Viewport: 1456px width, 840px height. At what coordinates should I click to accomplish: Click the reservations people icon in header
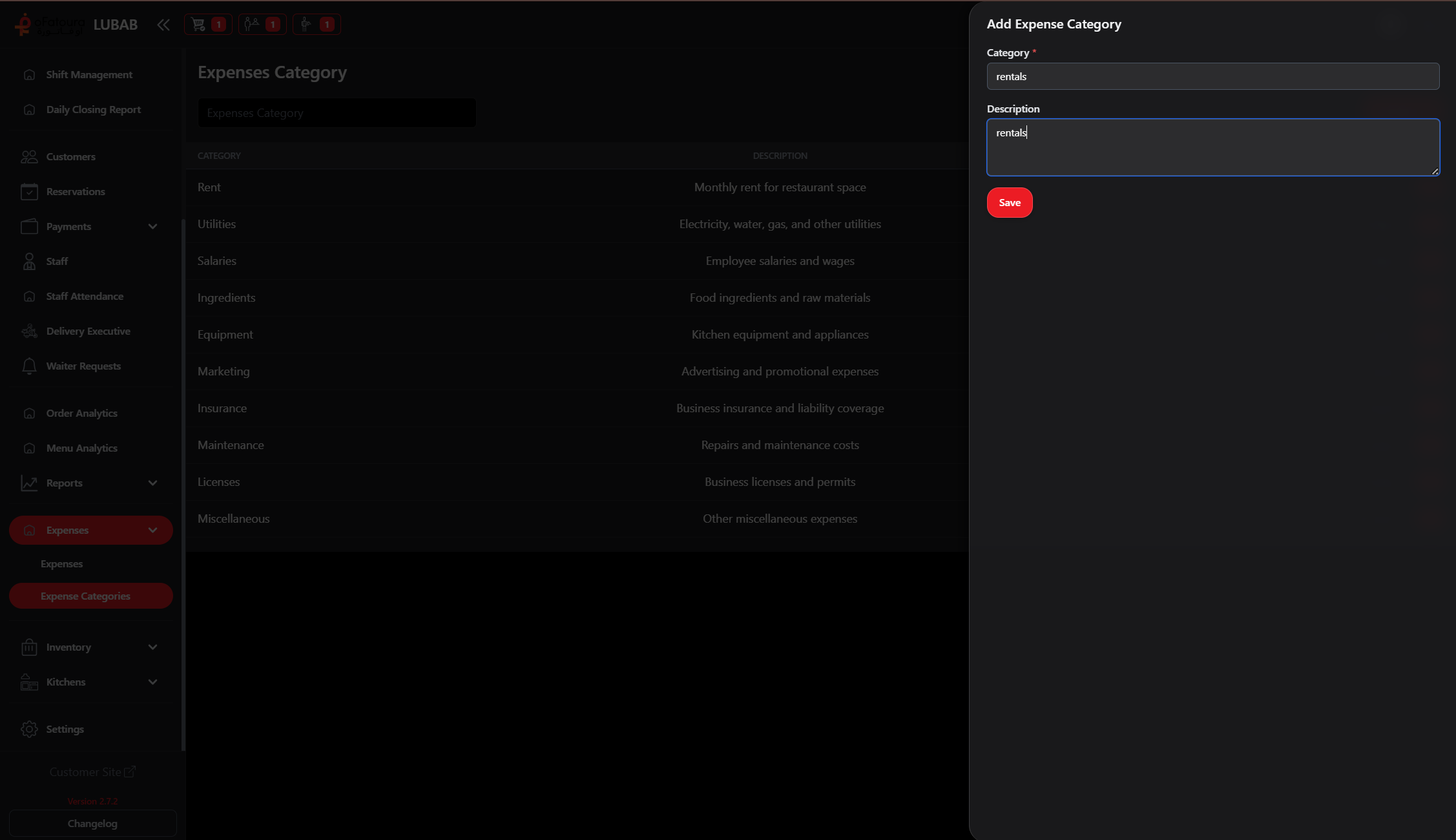coord(252,25)
